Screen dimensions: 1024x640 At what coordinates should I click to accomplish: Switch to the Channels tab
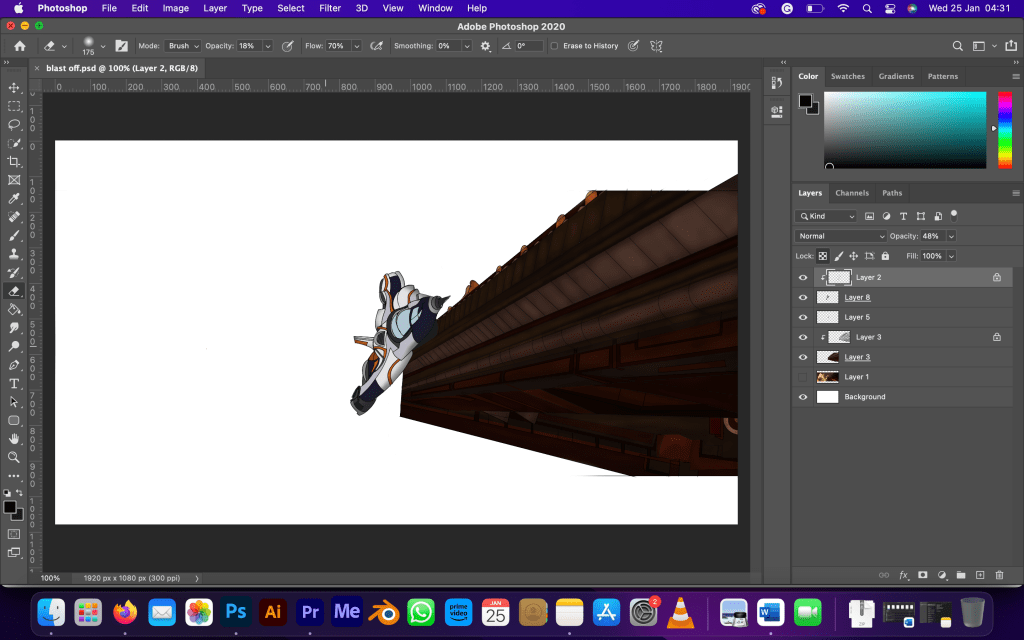[x=852, y=193]
